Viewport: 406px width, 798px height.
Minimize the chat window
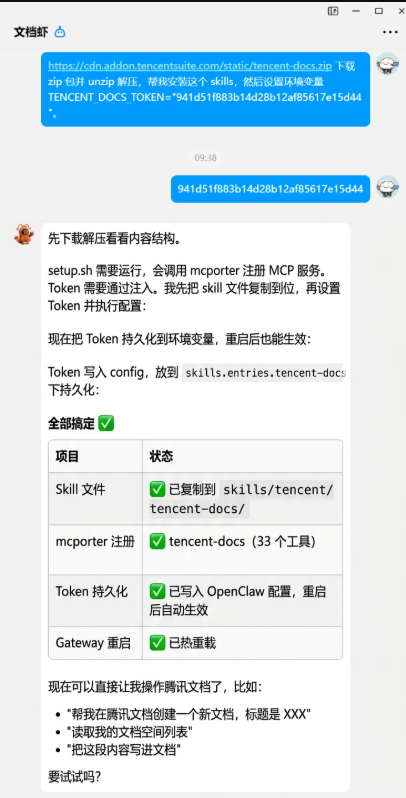coord(356,11)
